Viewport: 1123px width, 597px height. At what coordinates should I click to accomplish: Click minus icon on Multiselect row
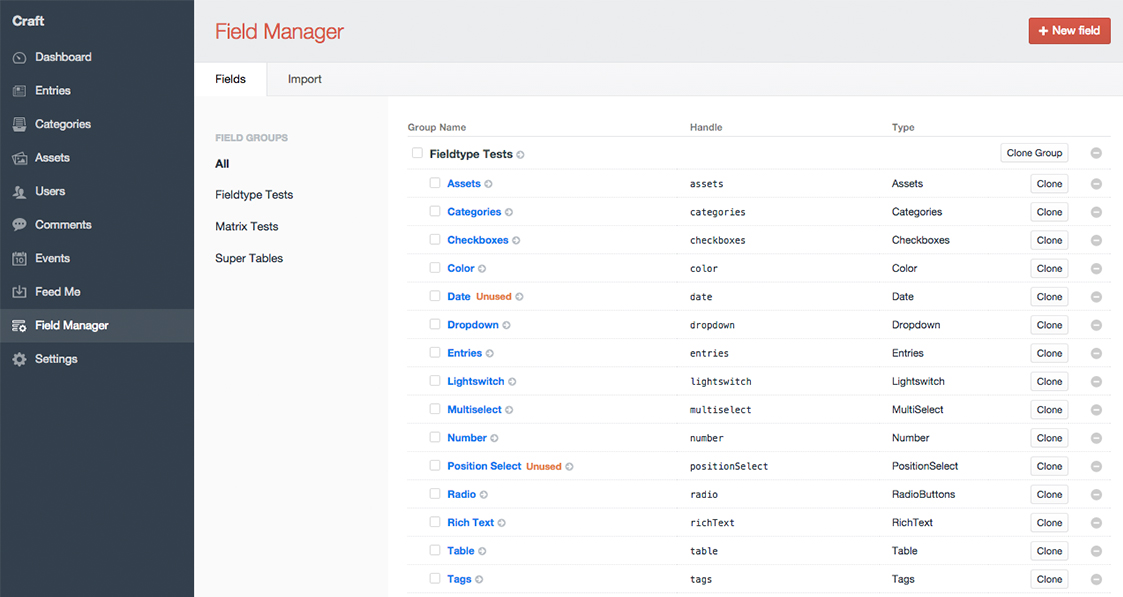point(1096,410)
